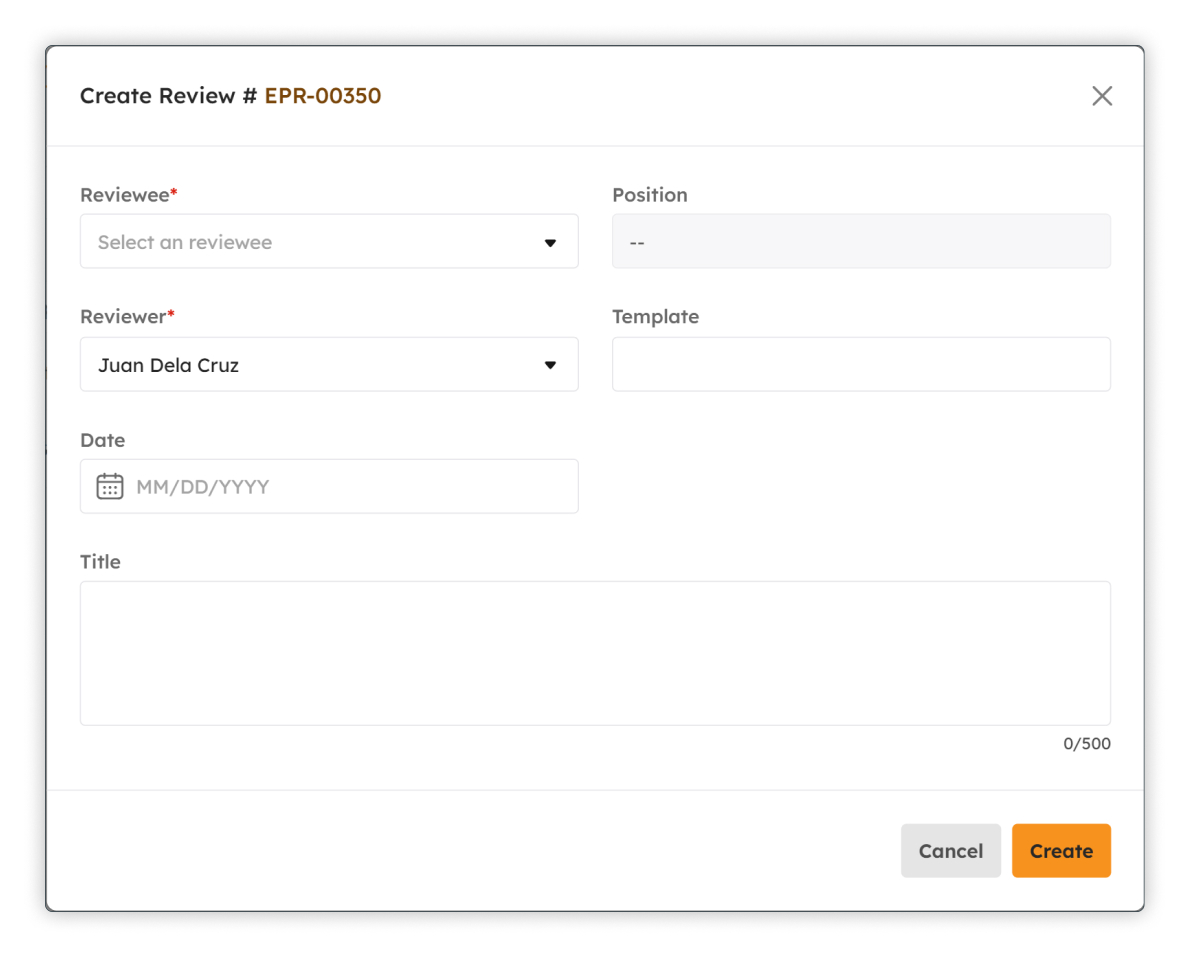Open the Reviewer dropdown showing Juan Dela Cruz
The height and width of the screenshot is (957, 1190).
click(329, 364)
